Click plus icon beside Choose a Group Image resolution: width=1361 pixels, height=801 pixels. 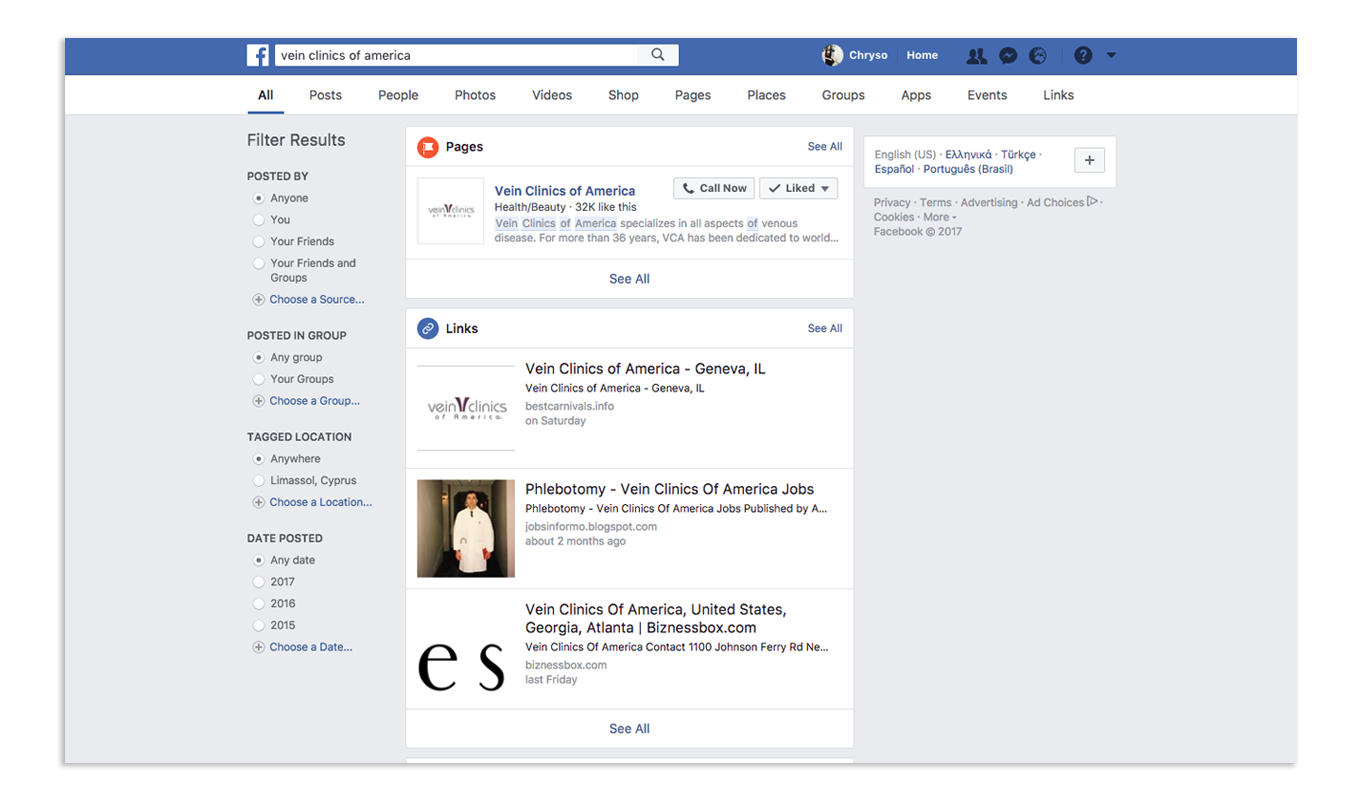click(x=259, y=401)
